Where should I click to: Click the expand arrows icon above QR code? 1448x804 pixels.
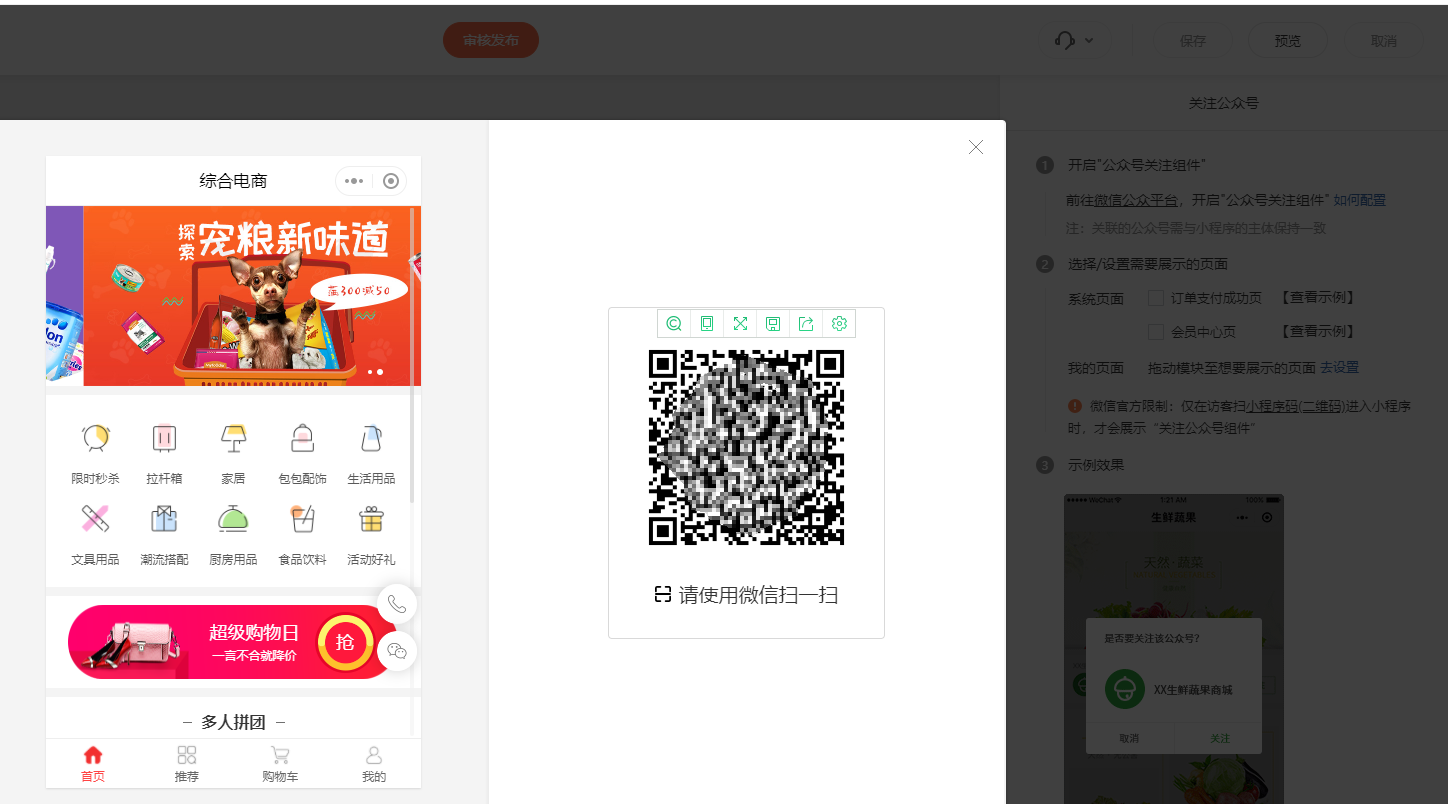click(740, 323)
